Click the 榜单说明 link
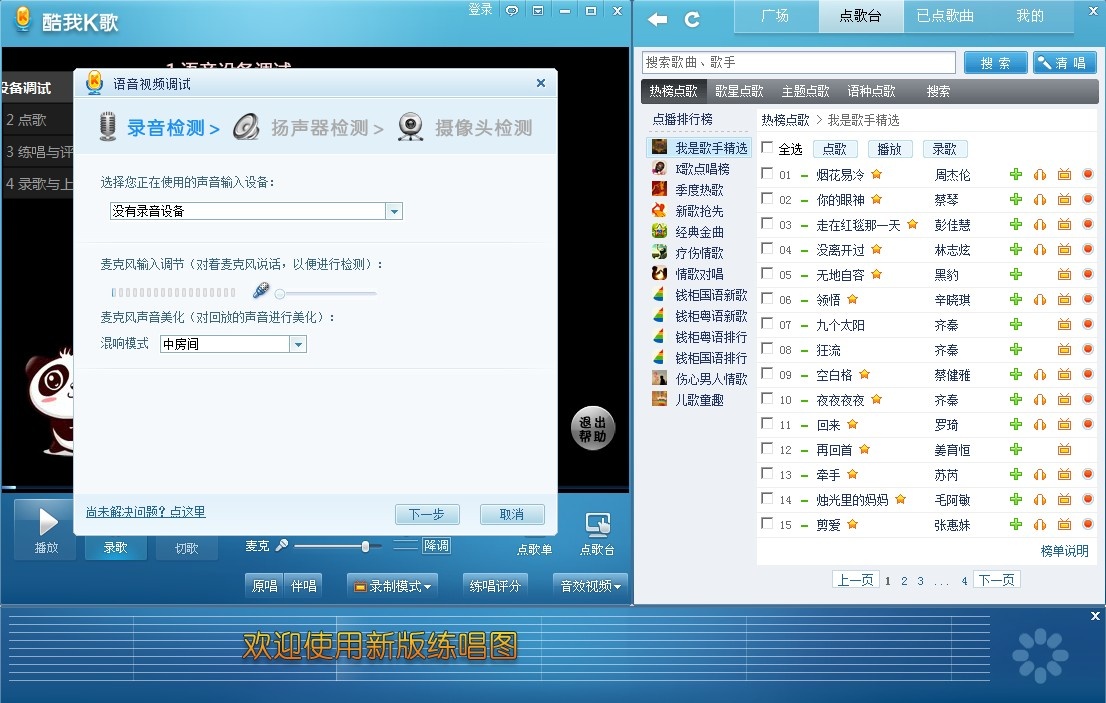 tap(1064, 551)
